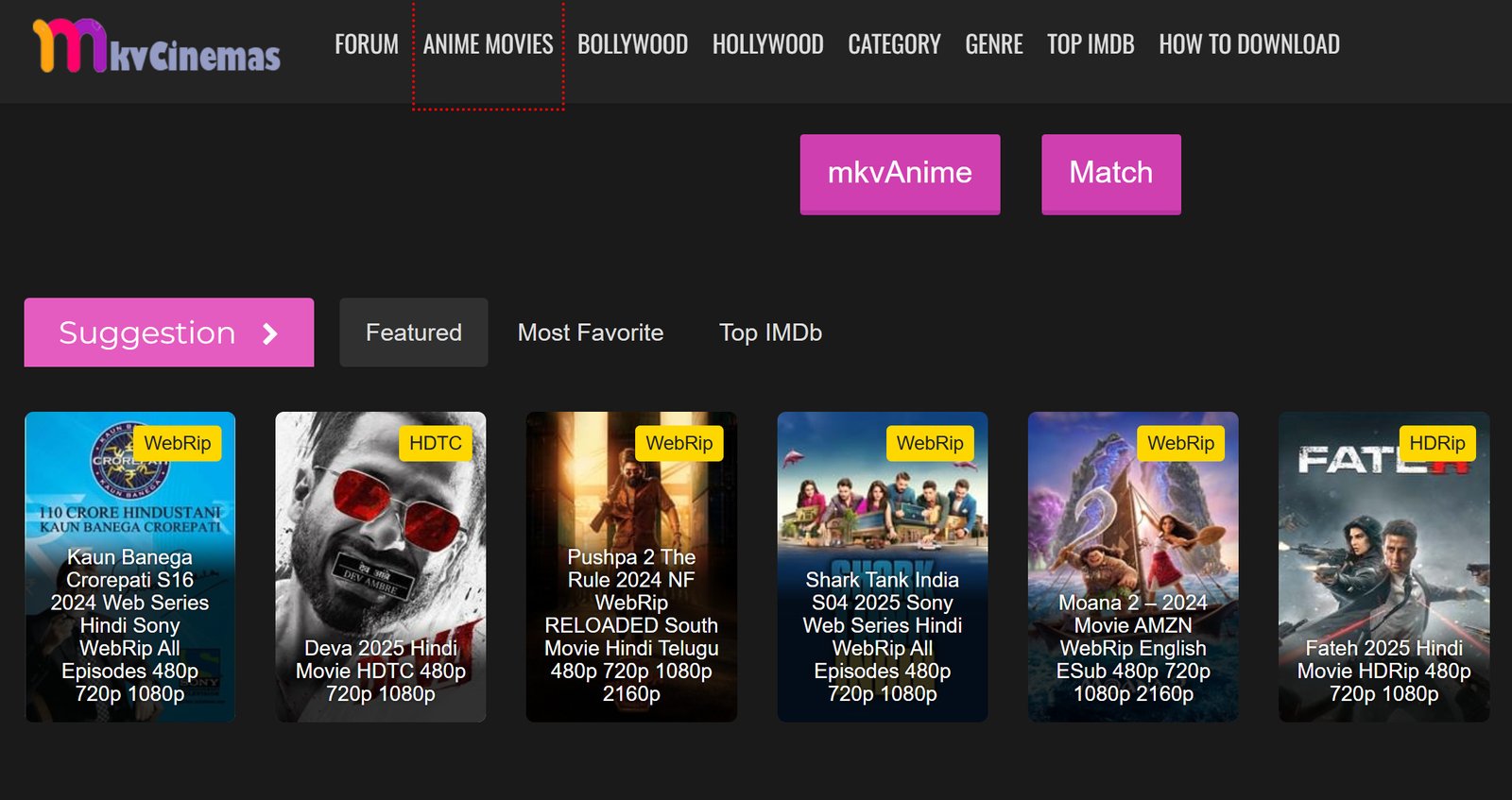1512x800 pixels.
Task: Click the Shark Tank India S04 title text
Action: pyautogui.click(x=883, y=637)
